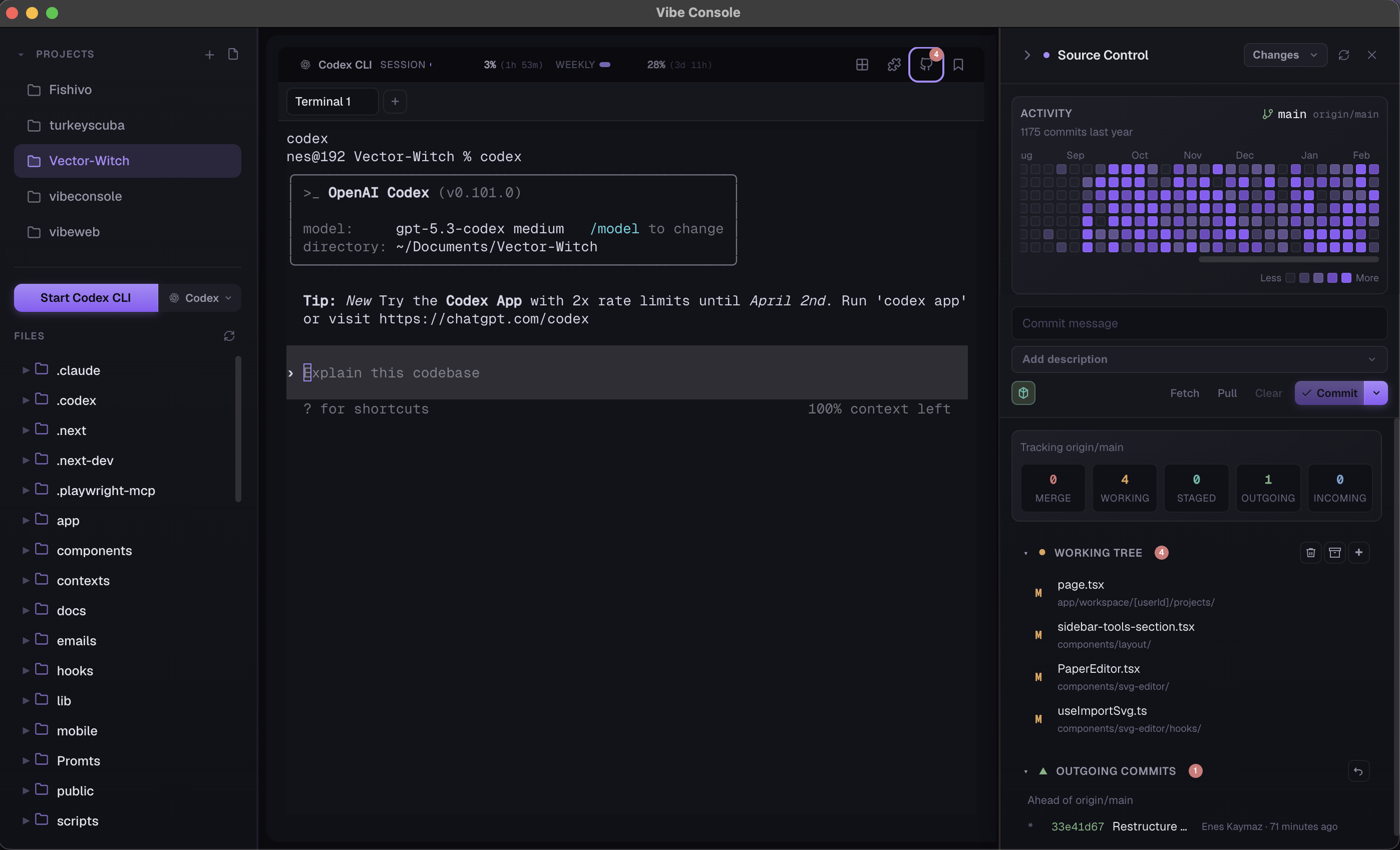Close the Source Control panel
1400x850 pixels.
tap(1371, 55)
